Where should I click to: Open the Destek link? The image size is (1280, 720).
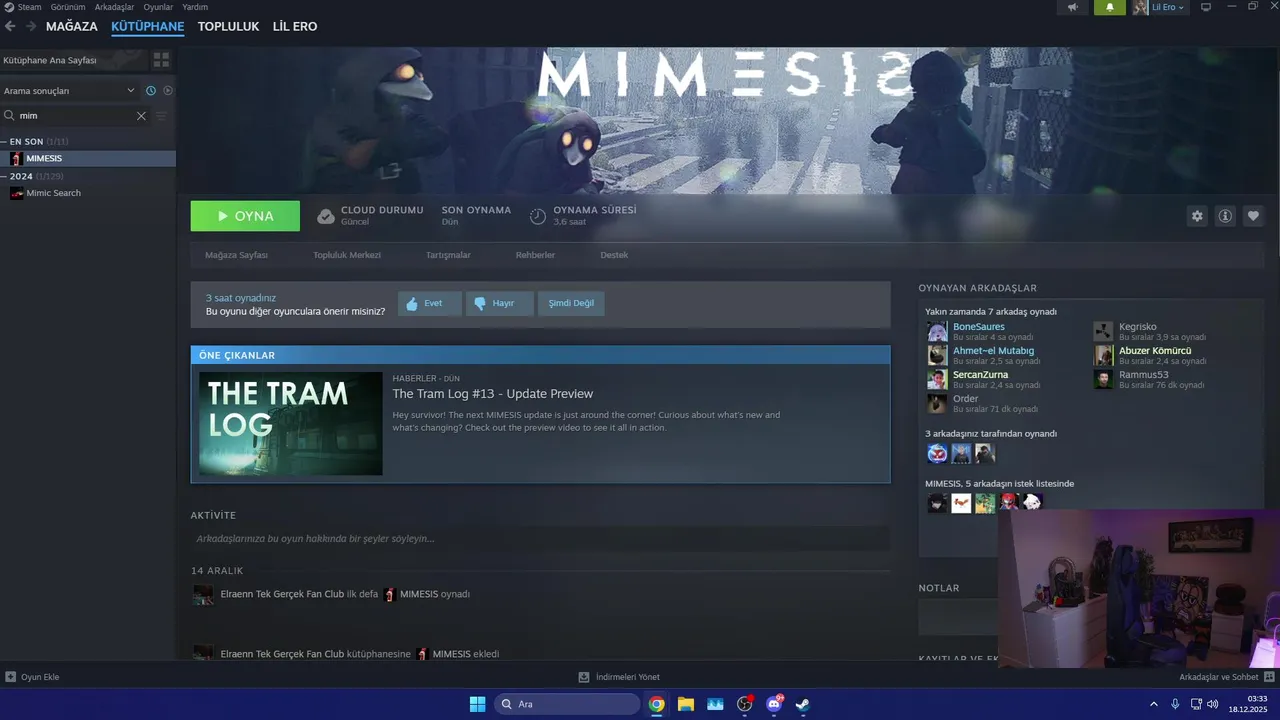[614, 255]
